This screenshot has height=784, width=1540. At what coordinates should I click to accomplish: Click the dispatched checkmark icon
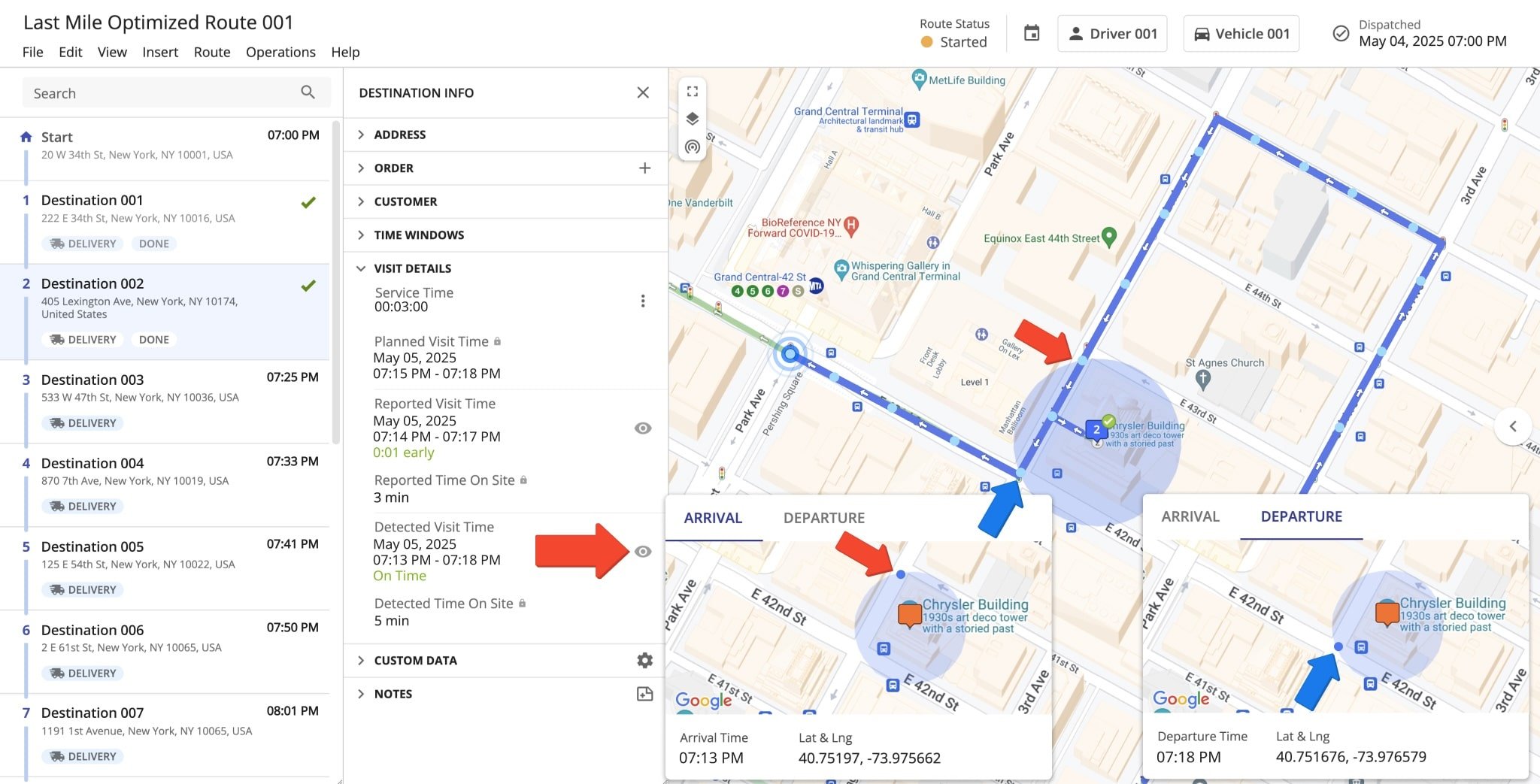[x=1340, y=34]
